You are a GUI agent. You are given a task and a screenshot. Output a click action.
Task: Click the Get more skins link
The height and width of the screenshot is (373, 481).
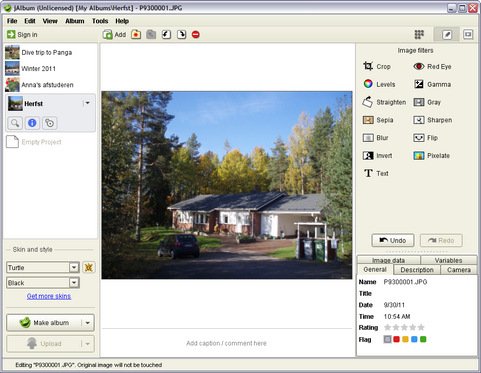[x=49, y=296]
